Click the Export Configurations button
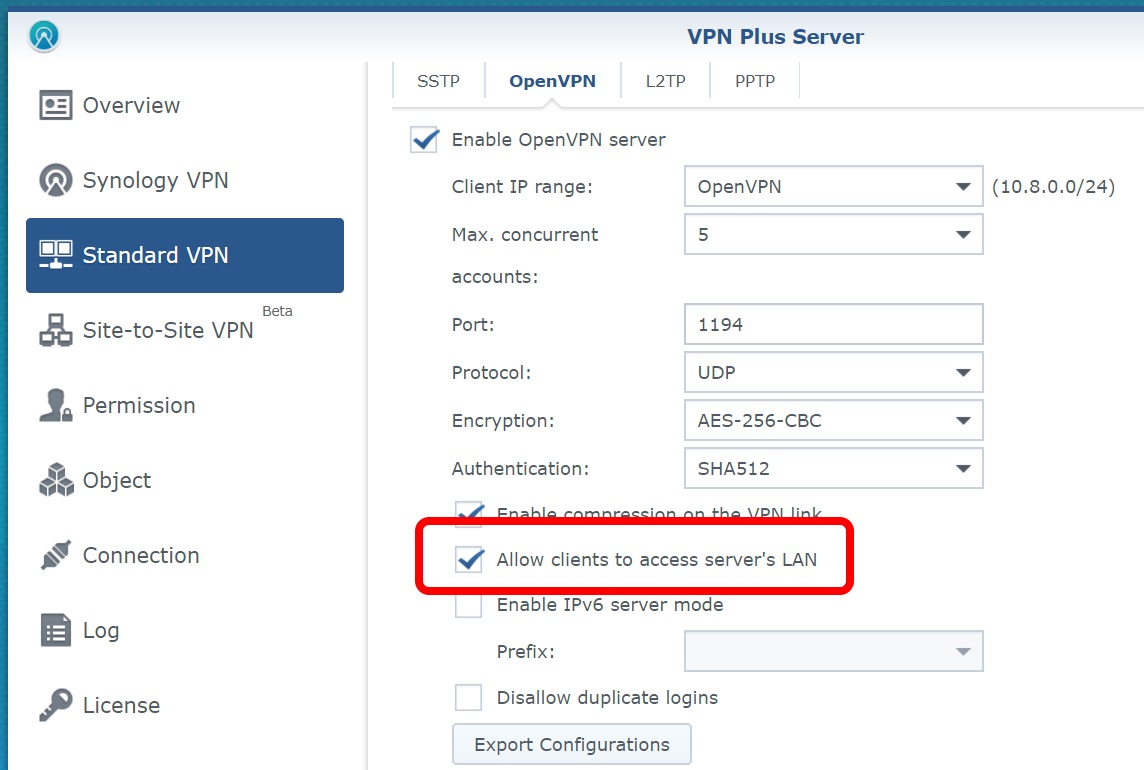The width and height of the screenshot is (1144, 770). [572, 744]
